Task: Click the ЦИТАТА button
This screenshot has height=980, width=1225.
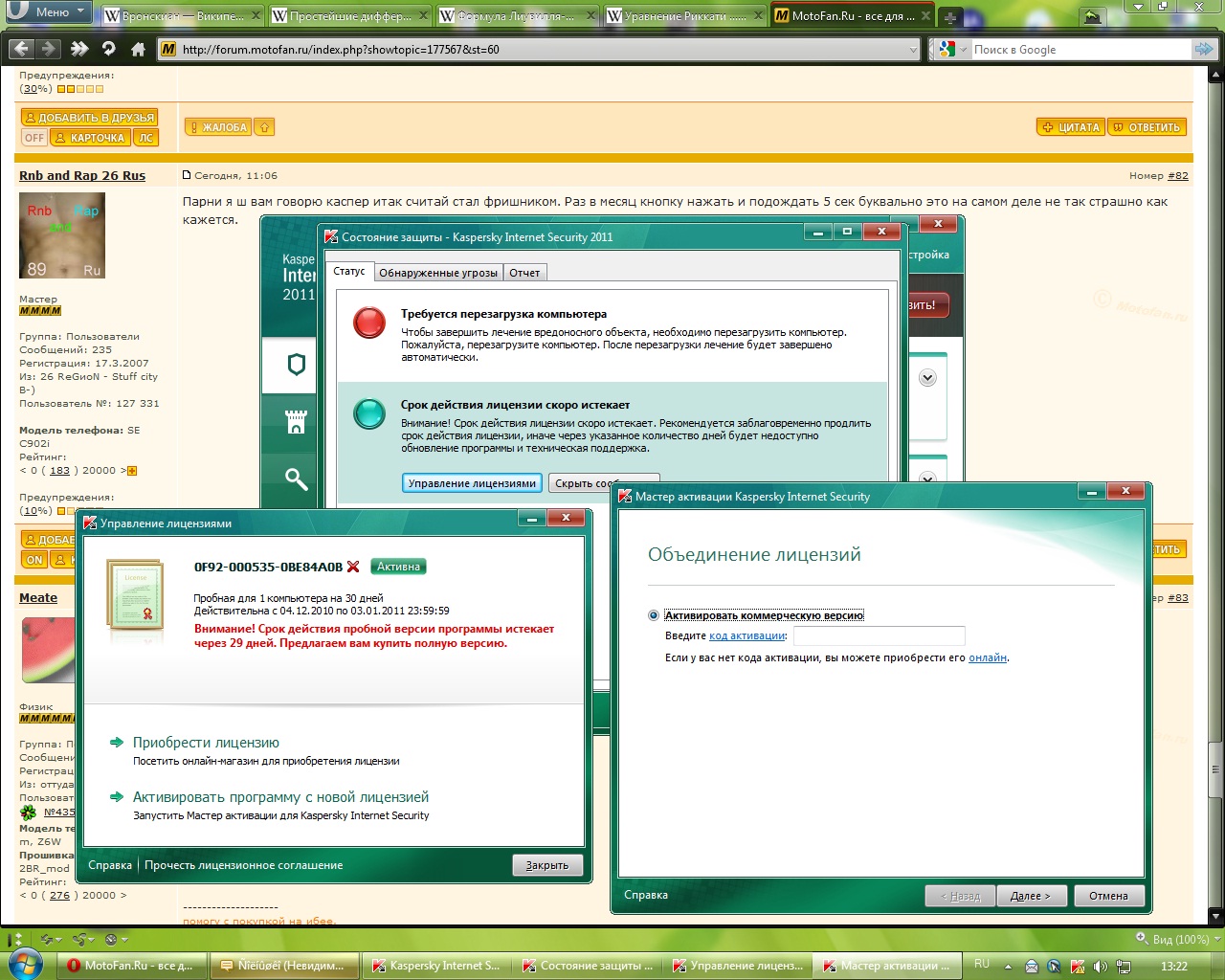Action: click(x=1071, y=127)
